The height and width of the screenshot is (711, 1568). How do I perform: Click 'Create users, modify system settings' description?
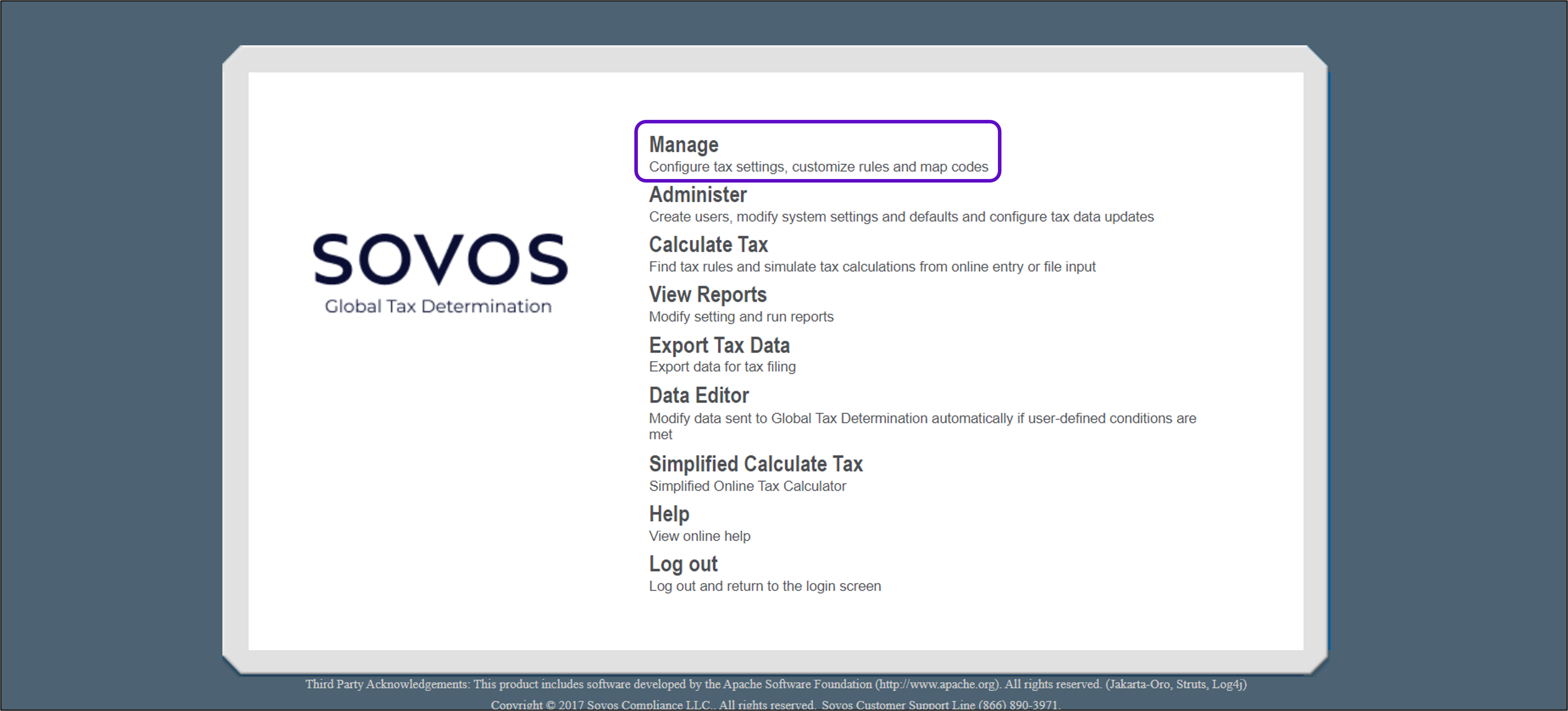pos(901,217)
